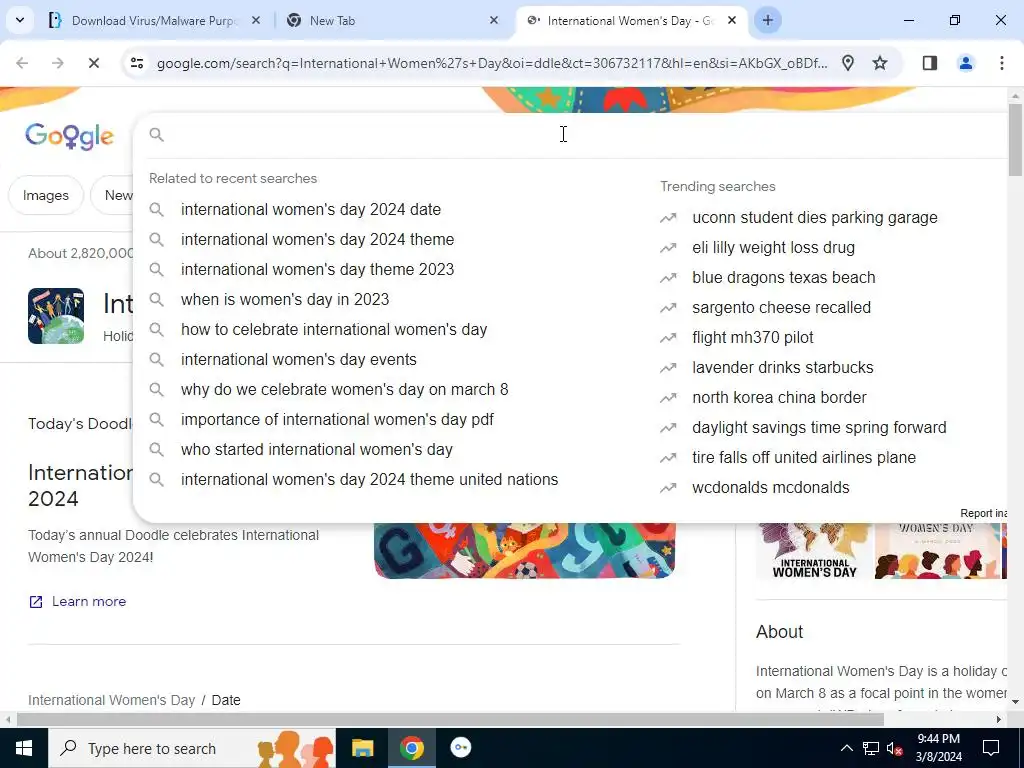Click the vertical page scrollbar thumb
The height and width of the screenshot is (768, 1024).
[1016, 140]
